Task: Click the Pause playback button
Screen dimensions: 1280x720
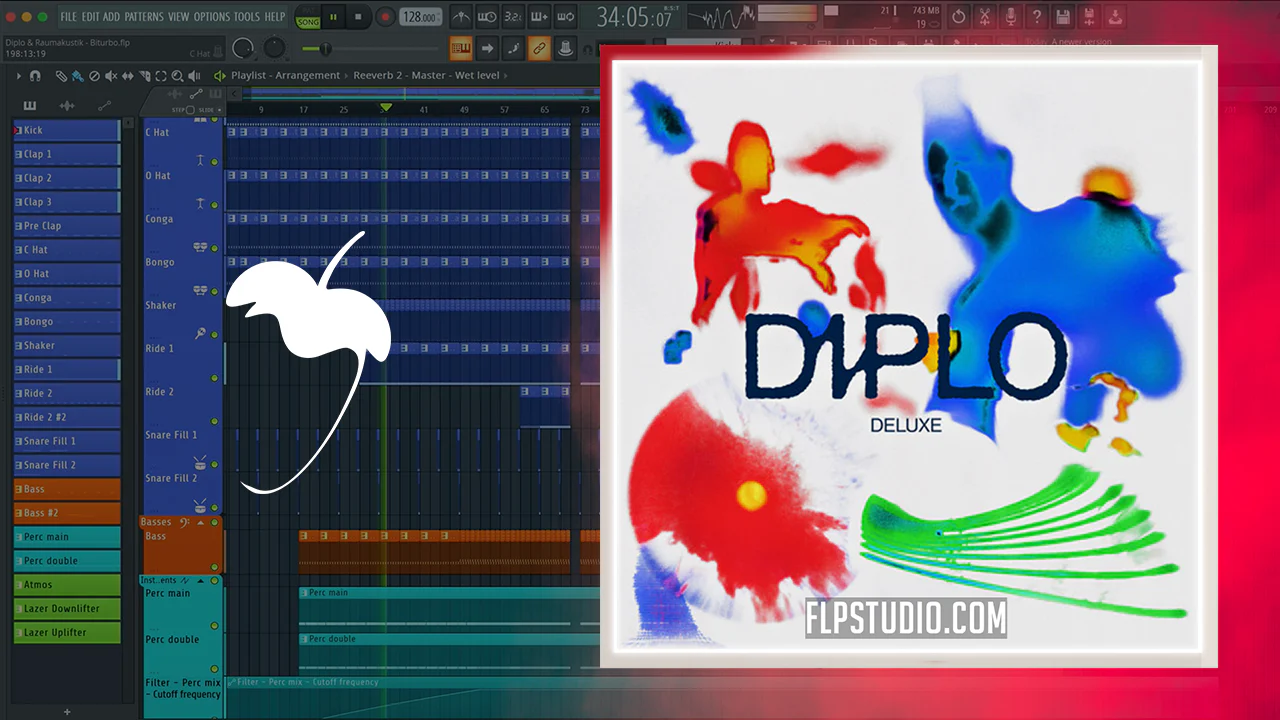Action: tap(333, 17)
